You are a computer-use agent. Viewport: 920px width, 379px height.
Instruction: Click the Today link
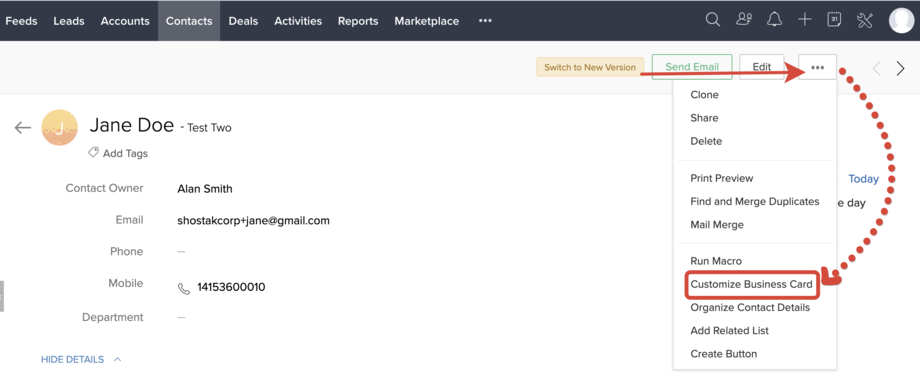pos(864,179)
